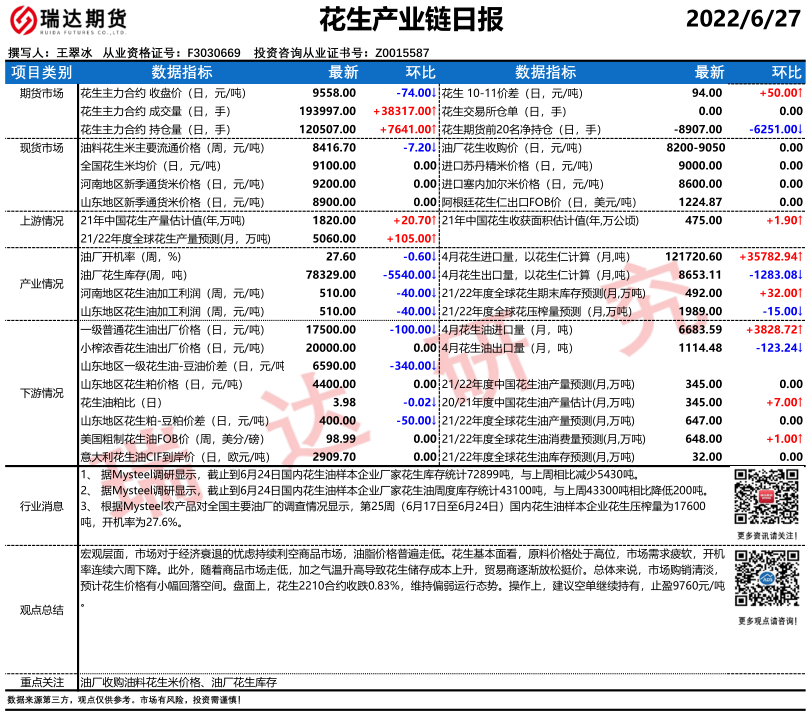The width and height of the screenshot is (810, 715).
Task: Select the 项目类别 column header
Action: click(x=41, y=73)
